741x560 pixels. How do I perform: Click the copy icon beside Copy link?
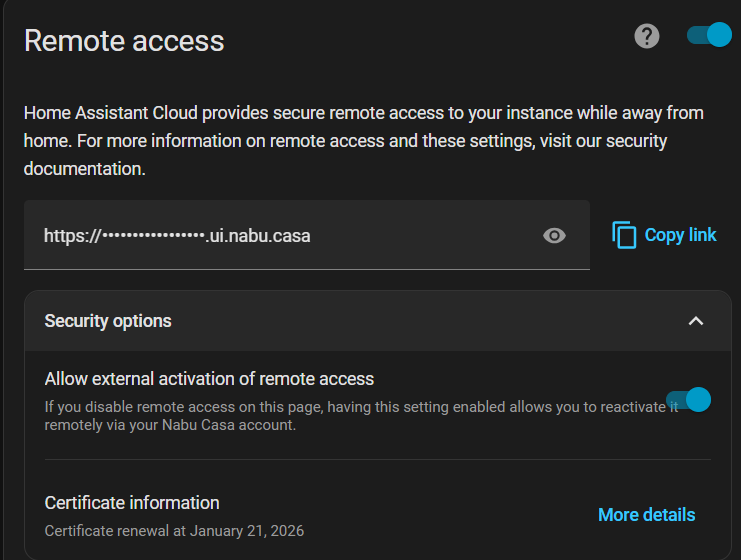pyautogui.click(x=624, y=235)
